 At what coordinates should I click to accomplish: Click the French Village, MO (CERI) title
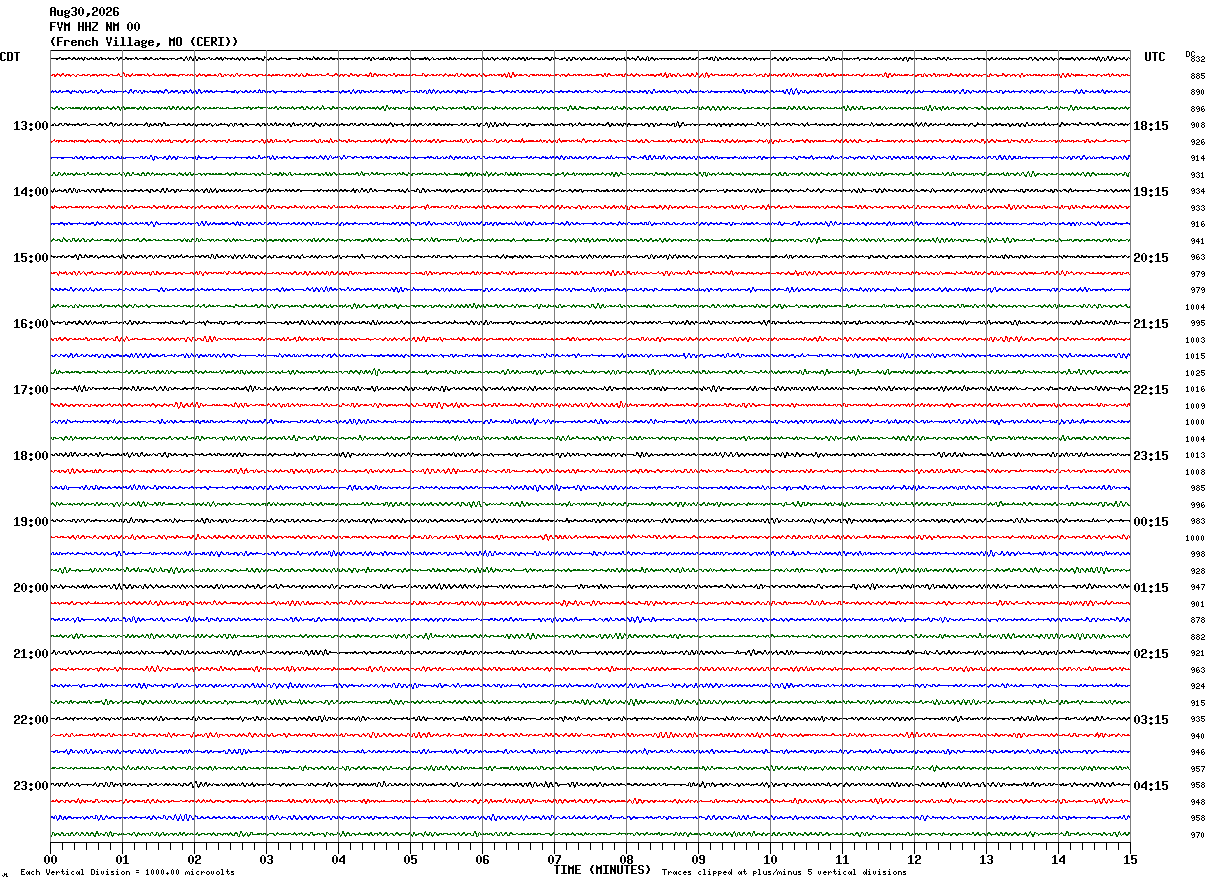point(144,42)
